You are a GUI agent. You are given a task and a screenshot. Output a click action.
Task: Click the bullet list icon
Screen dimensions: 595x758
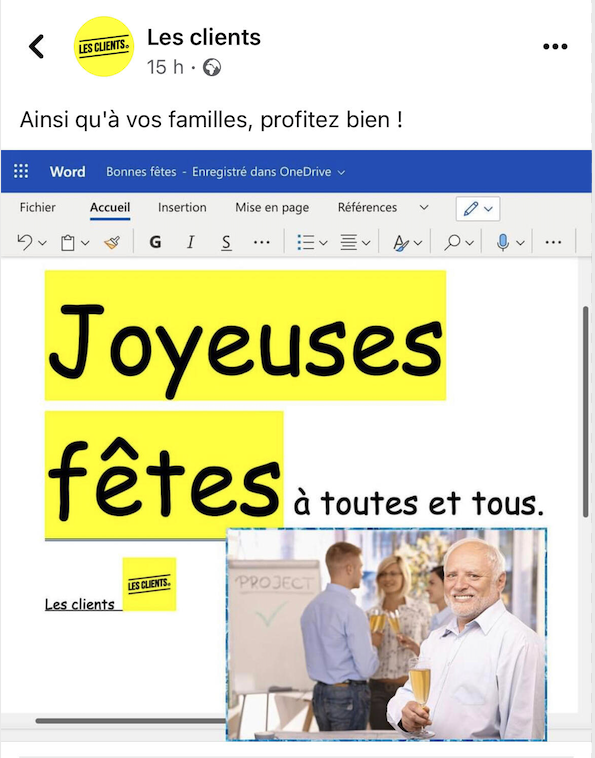(305, 242)
